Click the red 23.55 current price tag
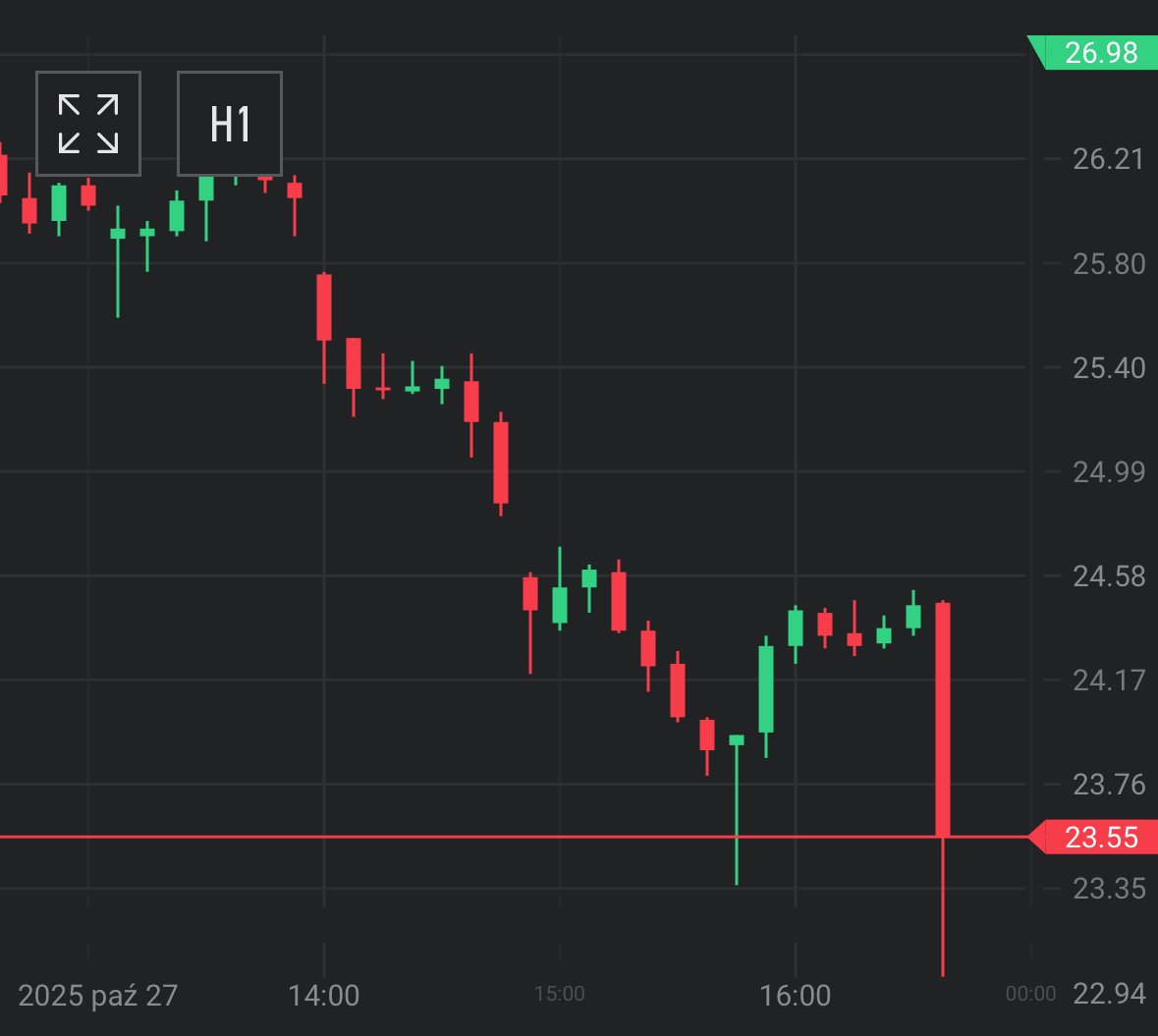The image size is (1158, 1036). tap(1100, 838)
